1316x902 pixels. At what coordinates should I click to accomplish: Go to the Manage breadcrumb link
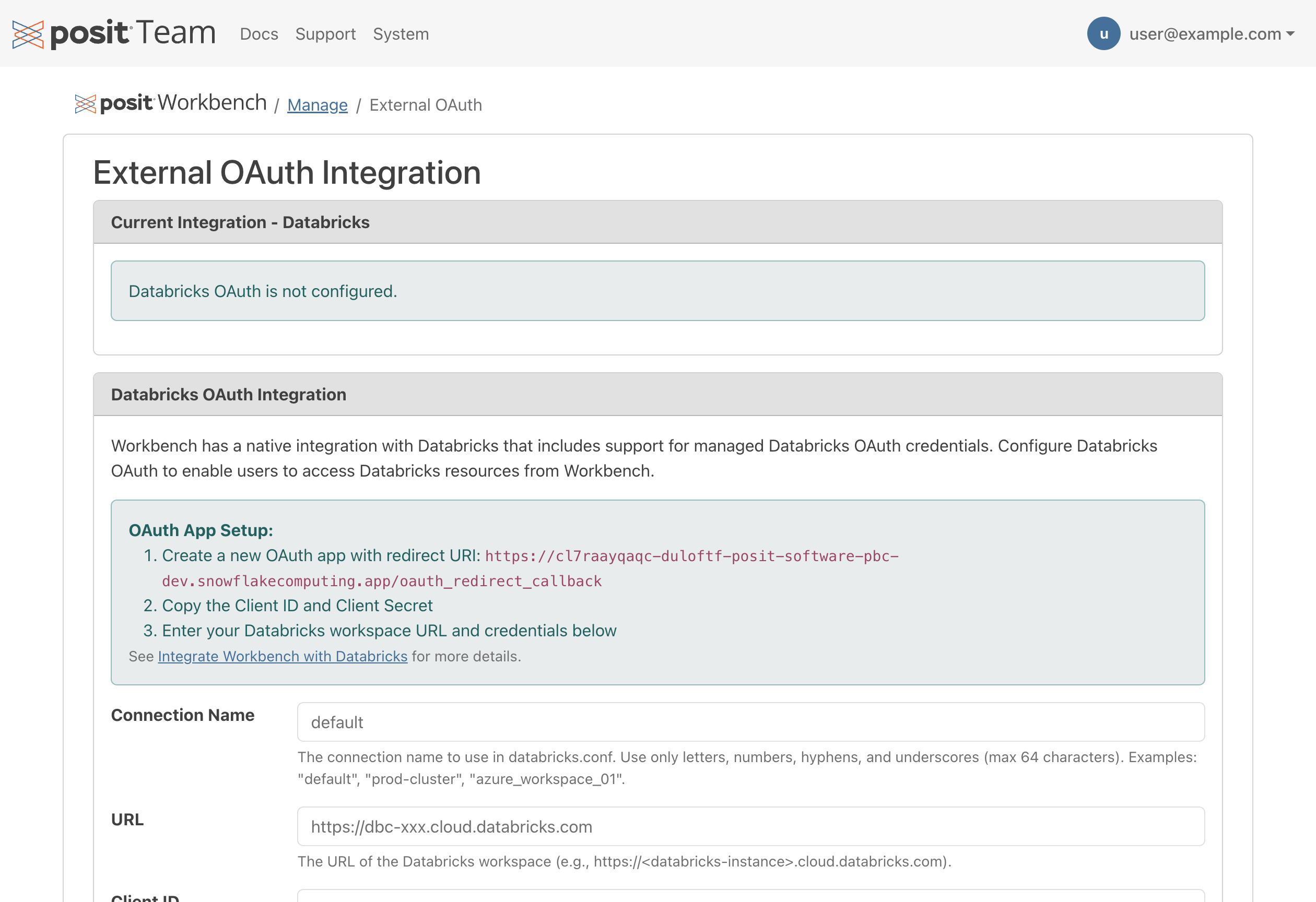point(317,105)
